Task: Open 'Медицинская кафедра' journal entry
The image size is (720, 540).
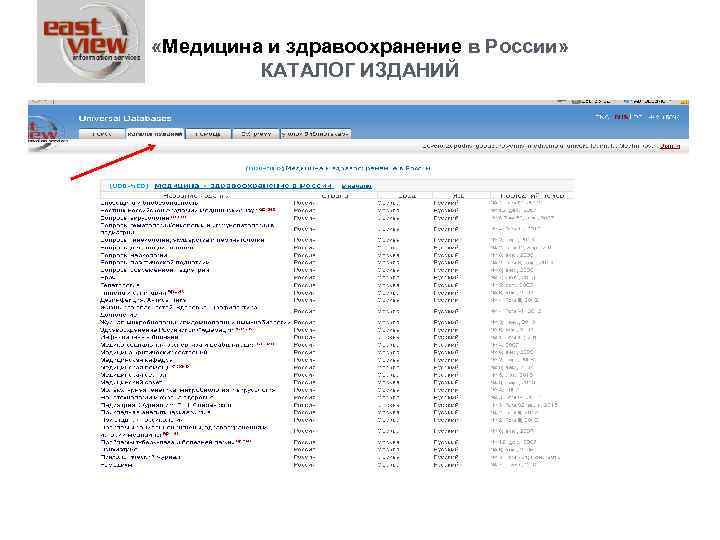Action: pyautogui.click(x=136, y=360)
